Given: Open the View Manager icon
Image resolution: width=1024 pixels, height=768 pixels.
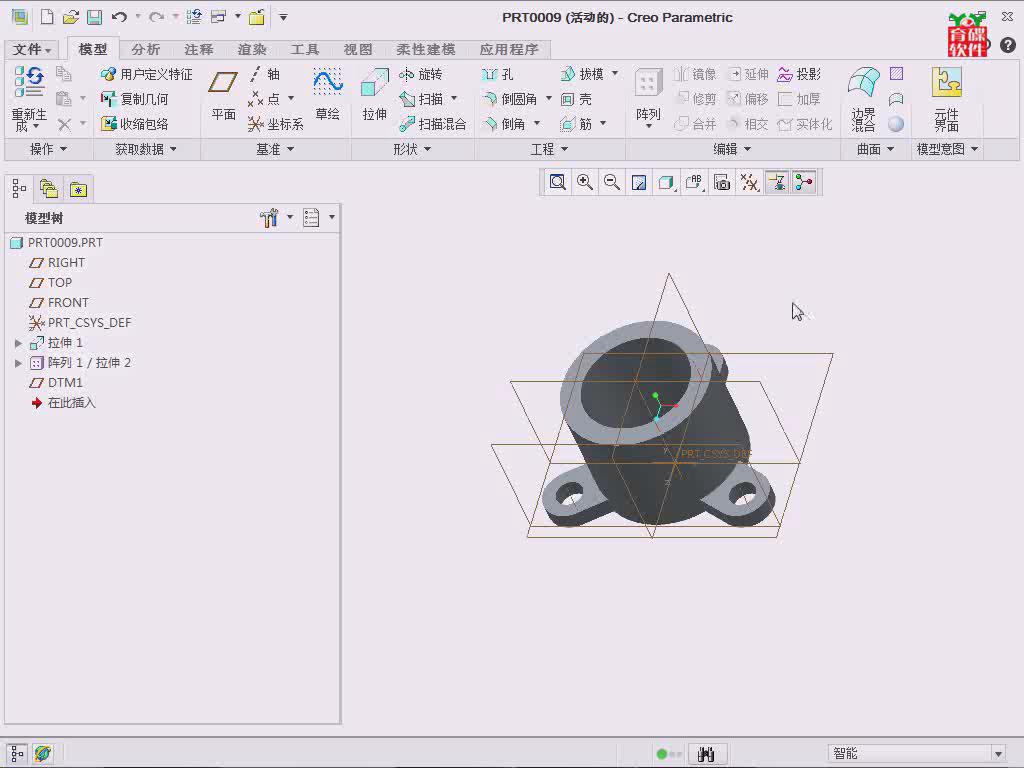Looking at the screenshot, I should (x=722, y=182).
